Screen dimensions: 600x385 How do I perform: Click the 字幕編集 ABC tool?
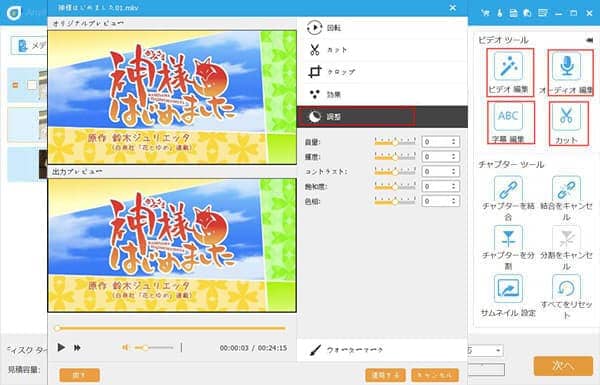click(509, 122)
